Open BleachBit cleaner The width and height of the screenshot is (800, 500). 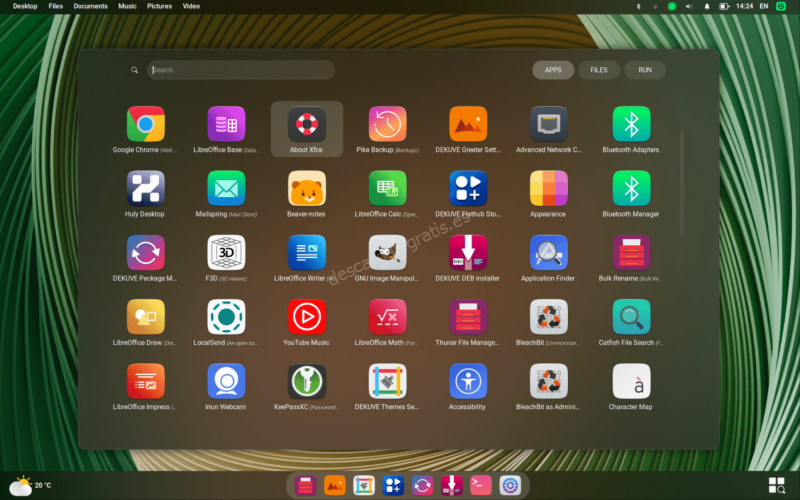pos(548,317)
